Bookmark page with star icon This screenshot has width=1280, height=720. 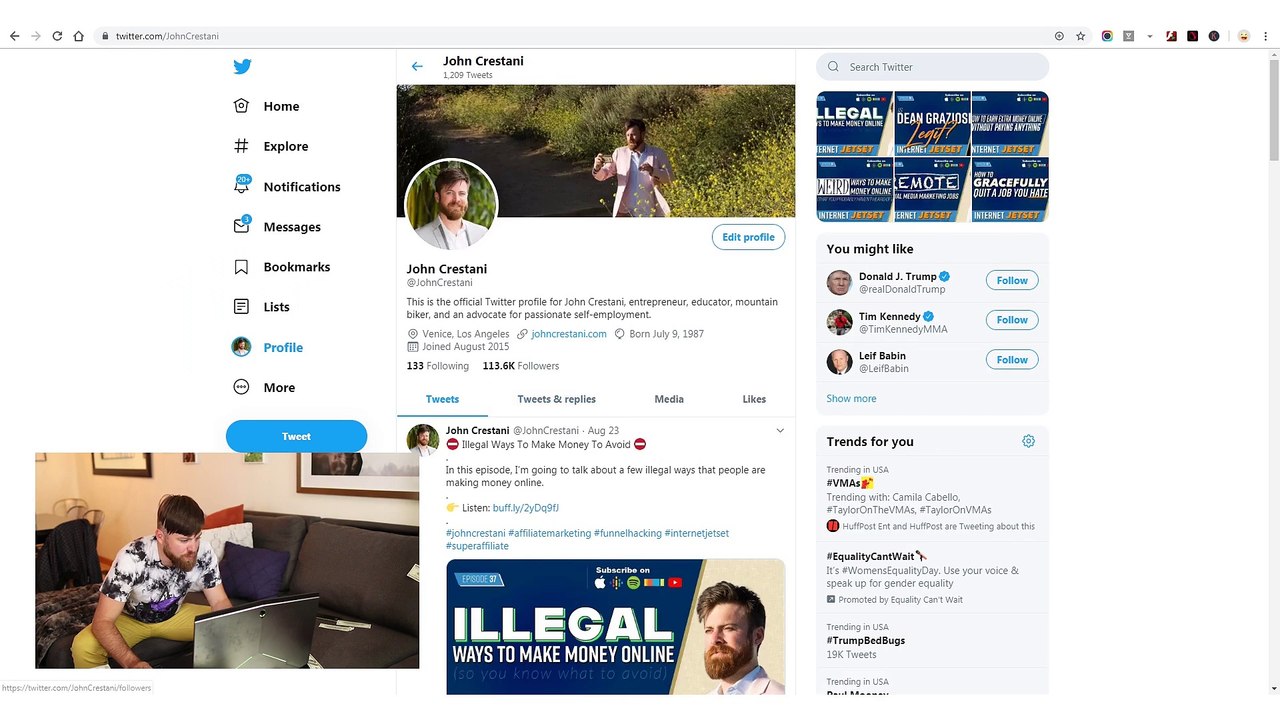(x=1081, y=36)
